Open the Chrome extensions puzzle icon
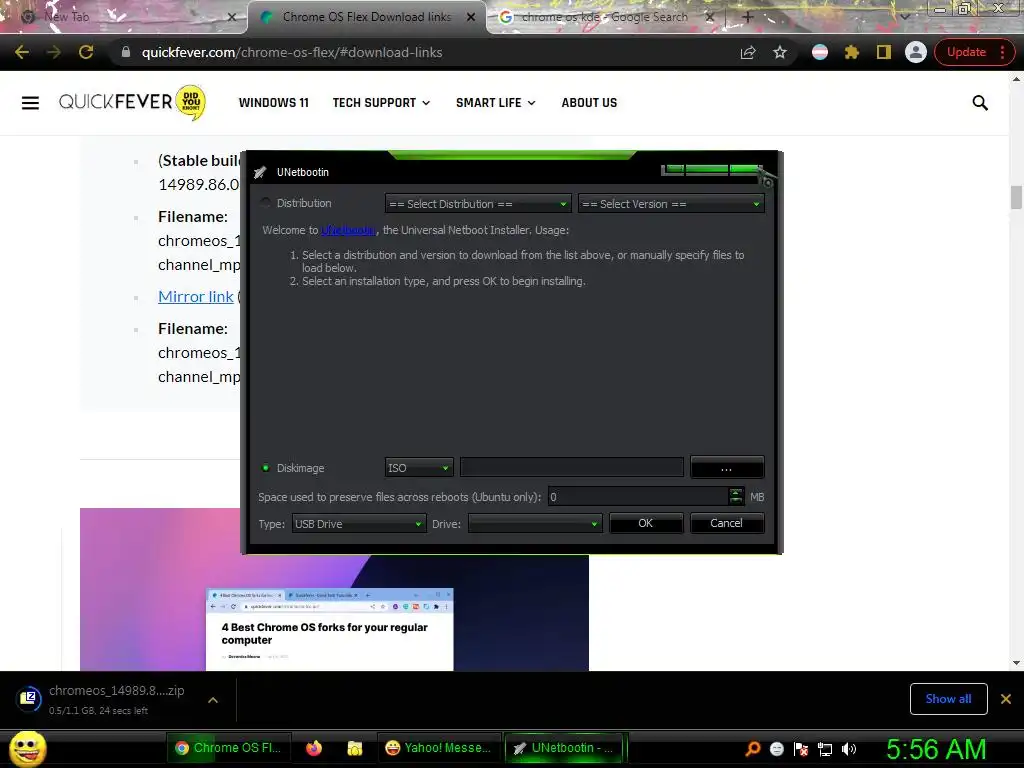The image size is (1024, 768). pyautogui.click(x=852, y=52)
